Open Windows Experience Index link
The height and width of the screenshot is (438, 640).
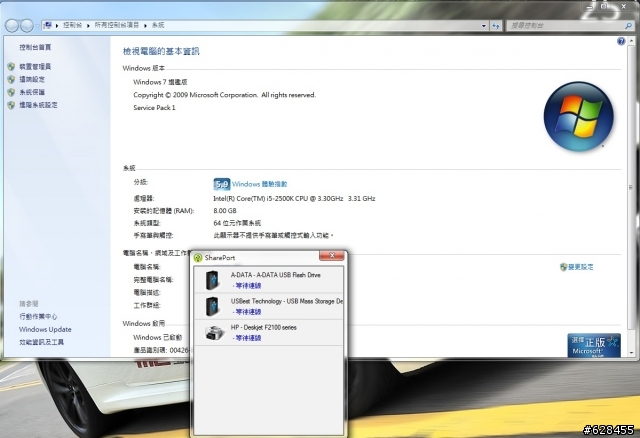[260, 184]
